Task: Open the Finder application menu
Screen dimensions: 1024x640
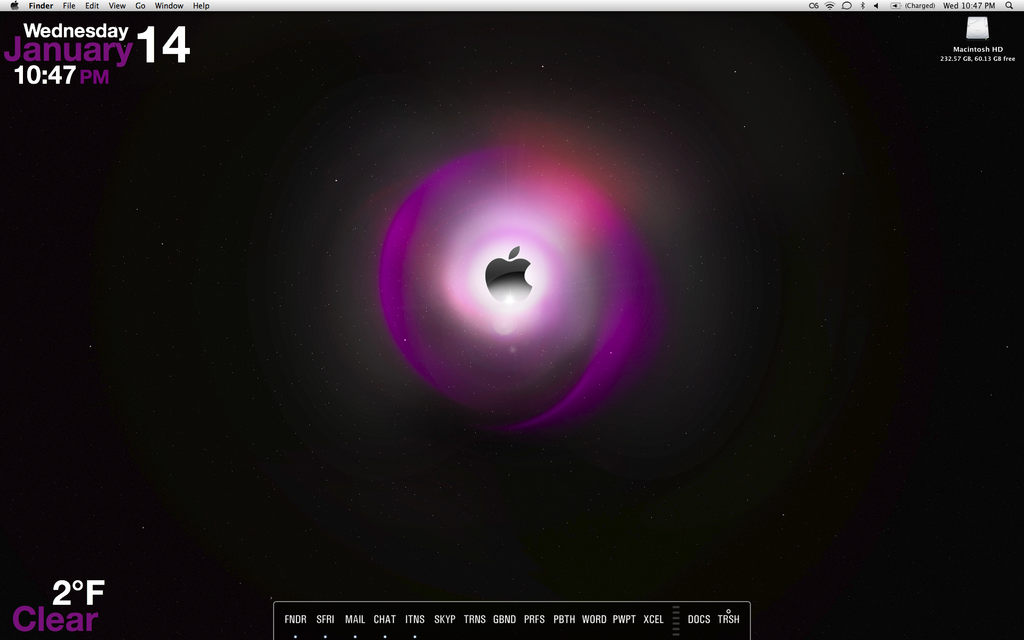Action: click(x=41, y=5)
